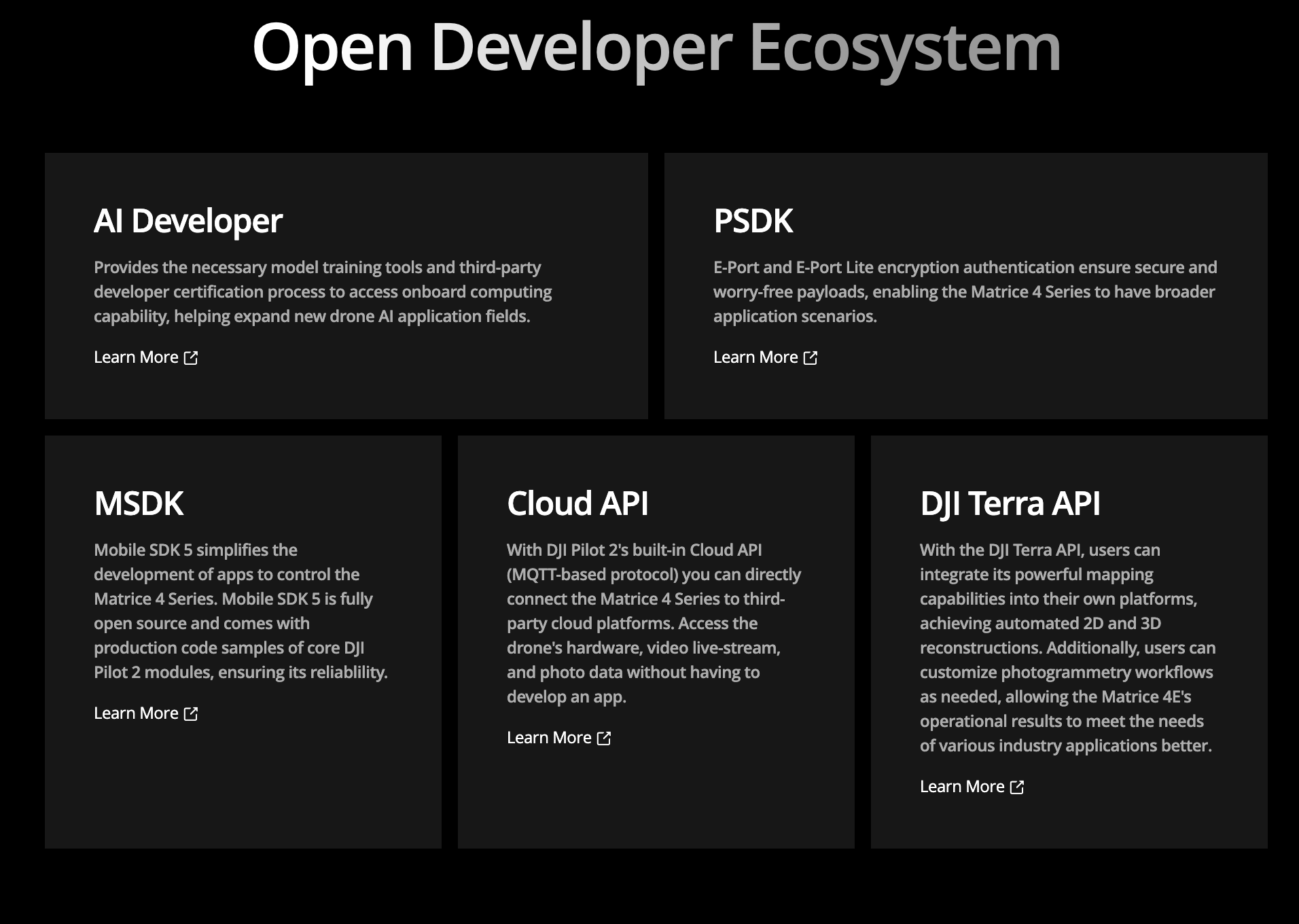
Task: Click the paragraph starting 'With the DJI Terra API, users'
Action: tap(1068, 648)
